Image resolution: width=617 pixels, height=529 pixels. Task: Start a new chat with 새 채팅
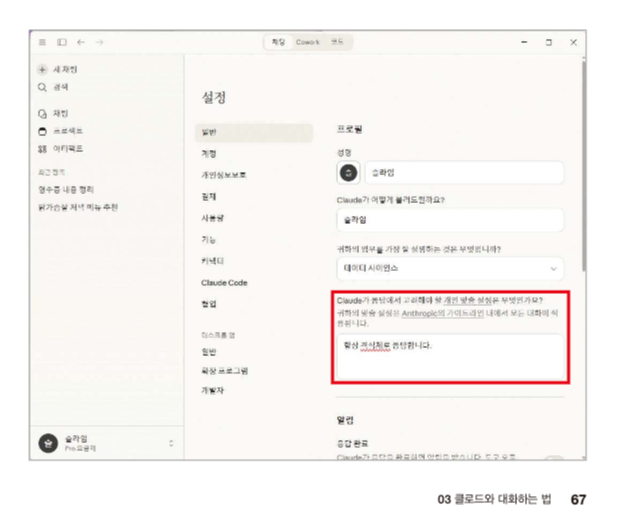pyautogui.click(x=58, y=70)
